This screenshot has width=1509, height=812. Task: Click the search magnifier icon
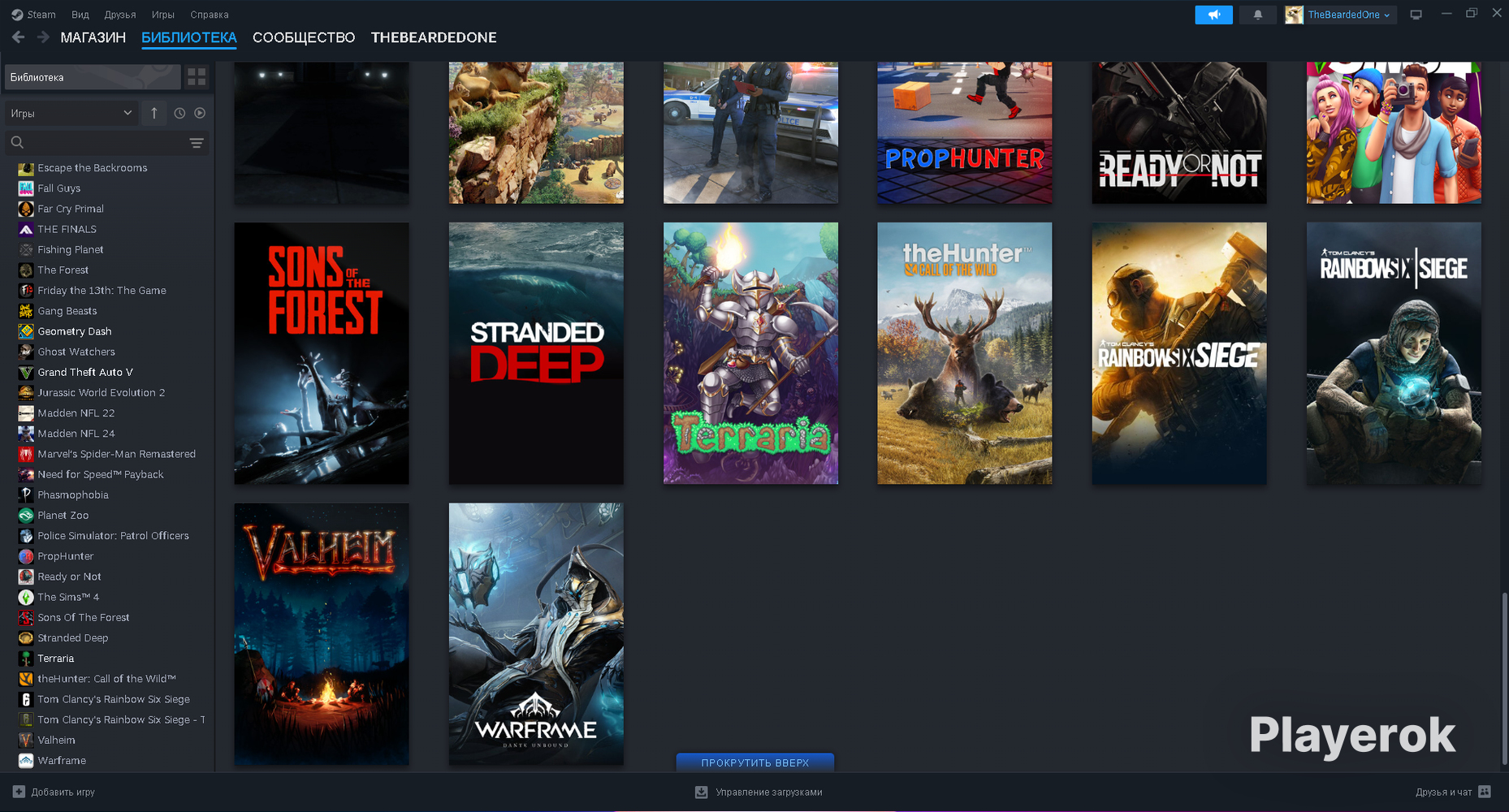(x=17, y=143)
